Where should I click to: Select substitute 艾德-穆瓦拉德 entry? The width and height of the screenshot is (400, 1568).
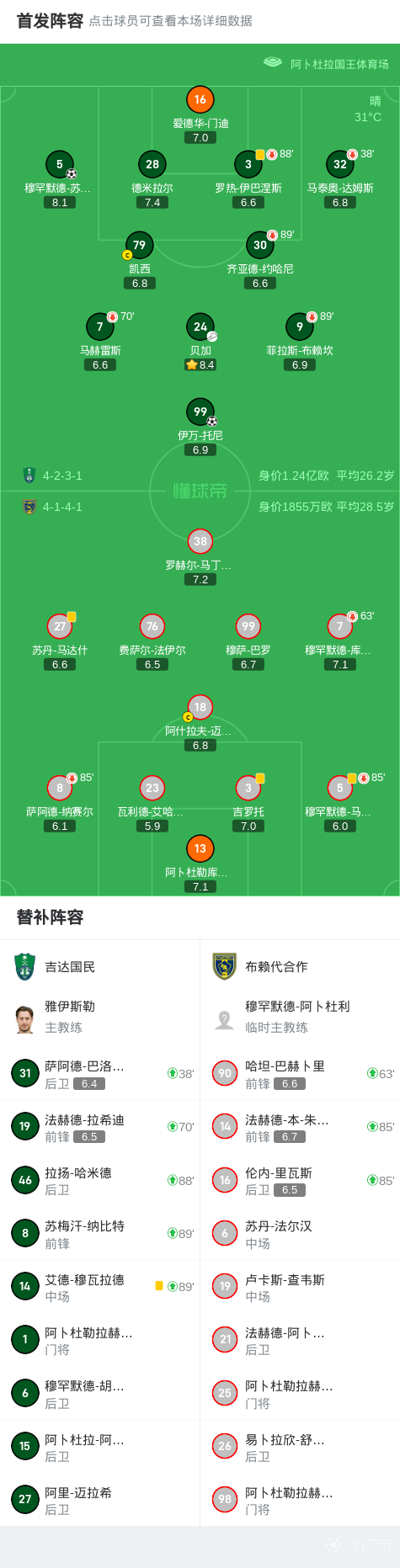(x=100, y=1287)
